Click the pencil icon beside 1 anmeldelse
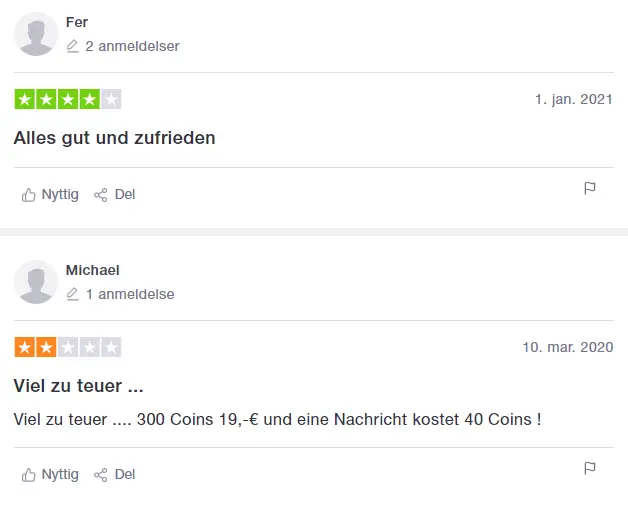 (x=72, y=294)
